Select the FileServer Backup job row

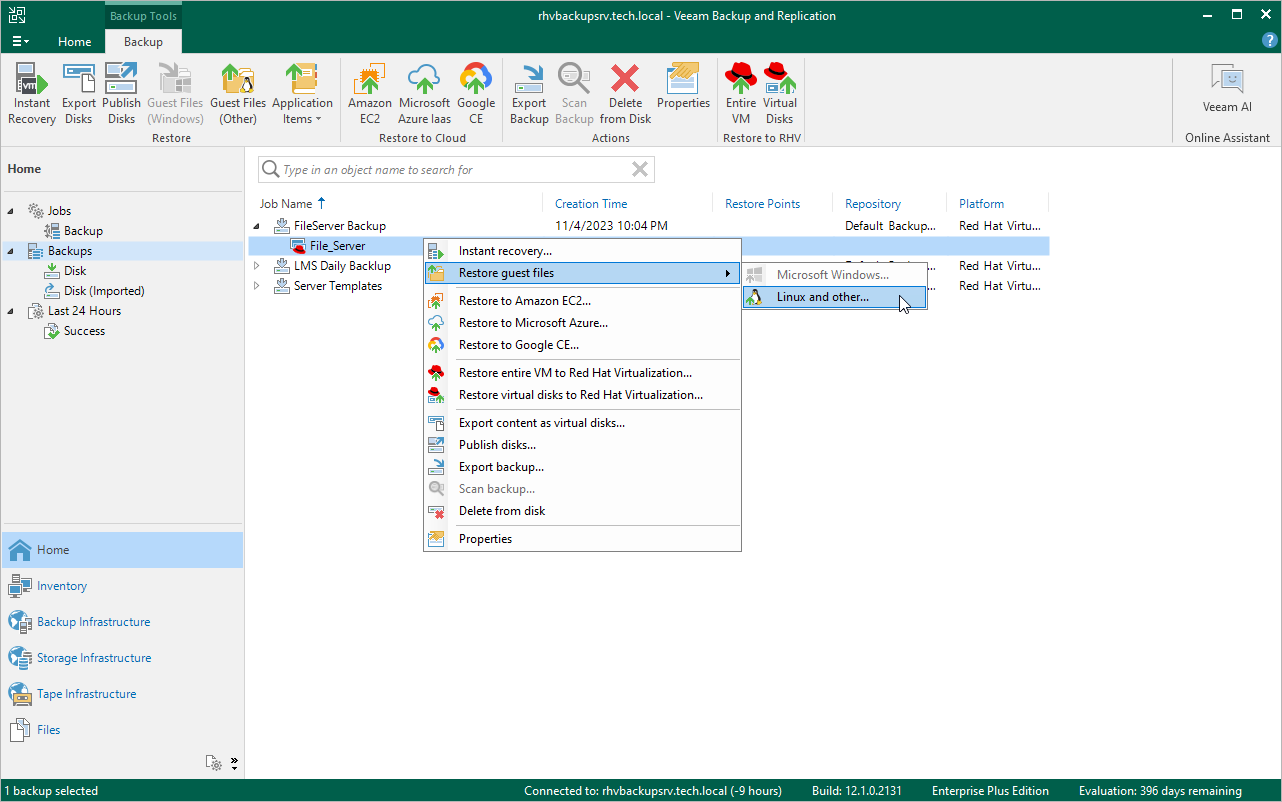648,226
